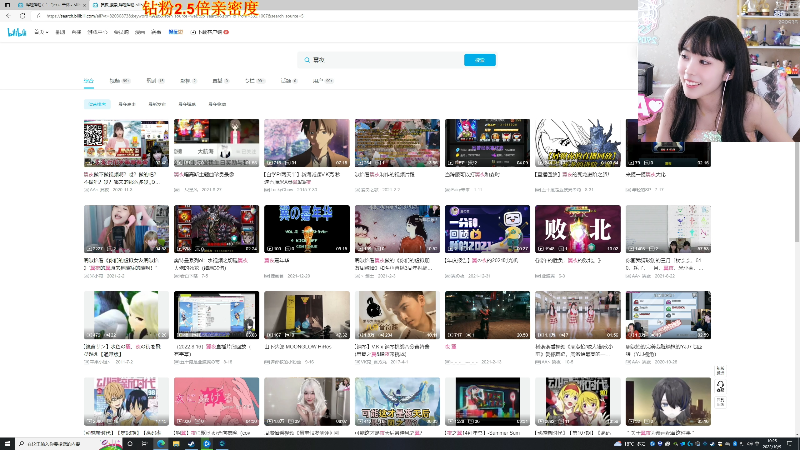Switch to the 用户 results tab
The width and height of the screenshot is (800, 450).
[x=322, y=81]
